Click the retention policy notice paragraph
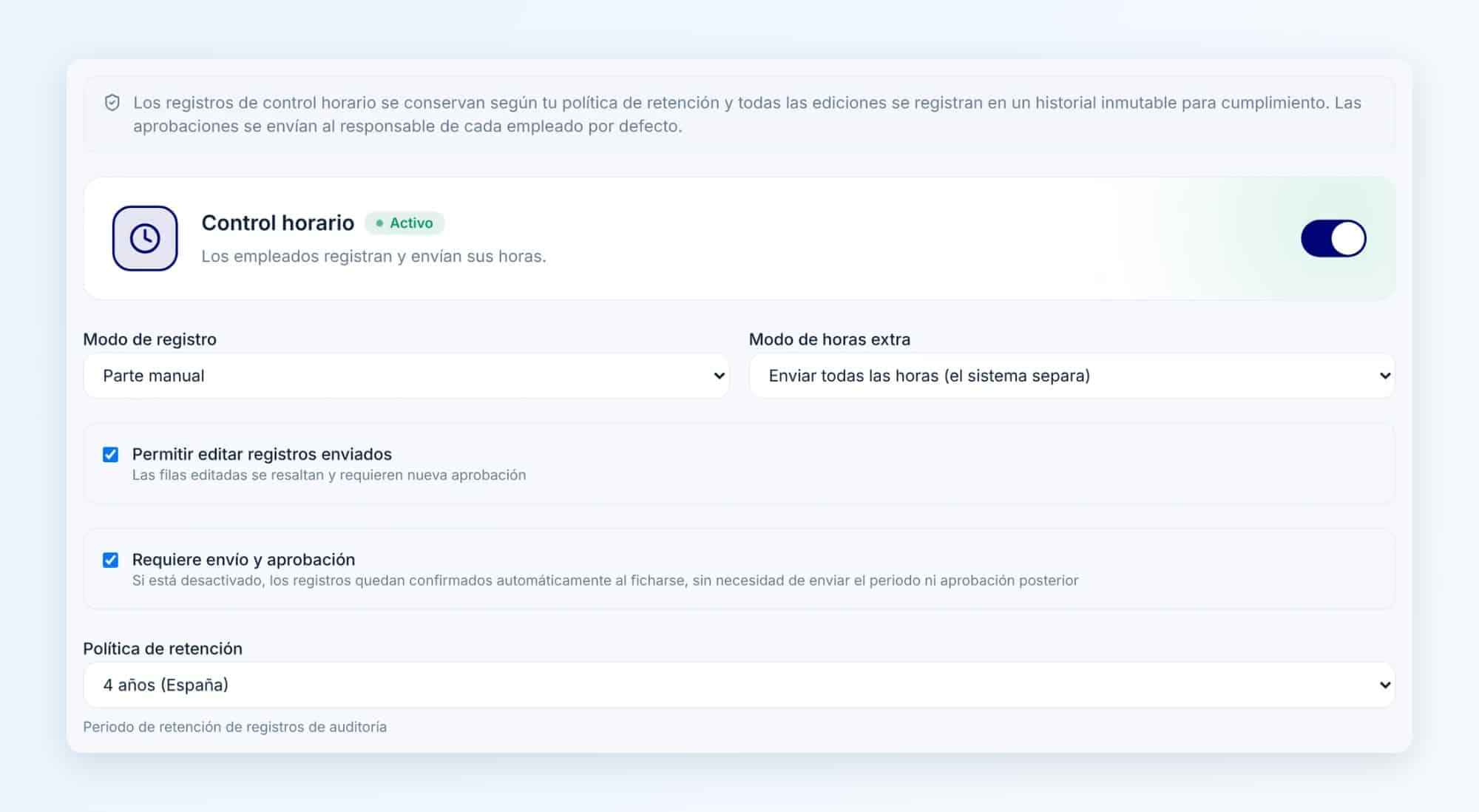Image resolution: width=1479 pixels, height=812 pixels. (747, 115)
